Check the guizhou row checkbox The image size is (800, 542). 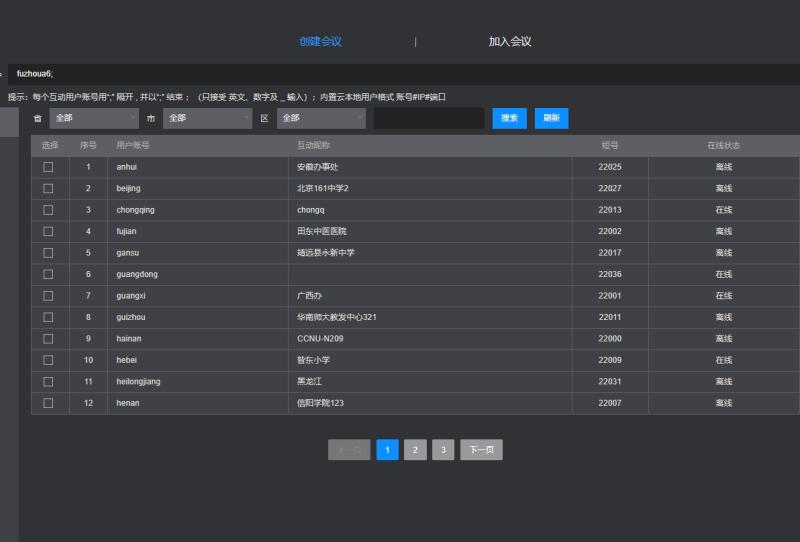click(x=48, y=317)
